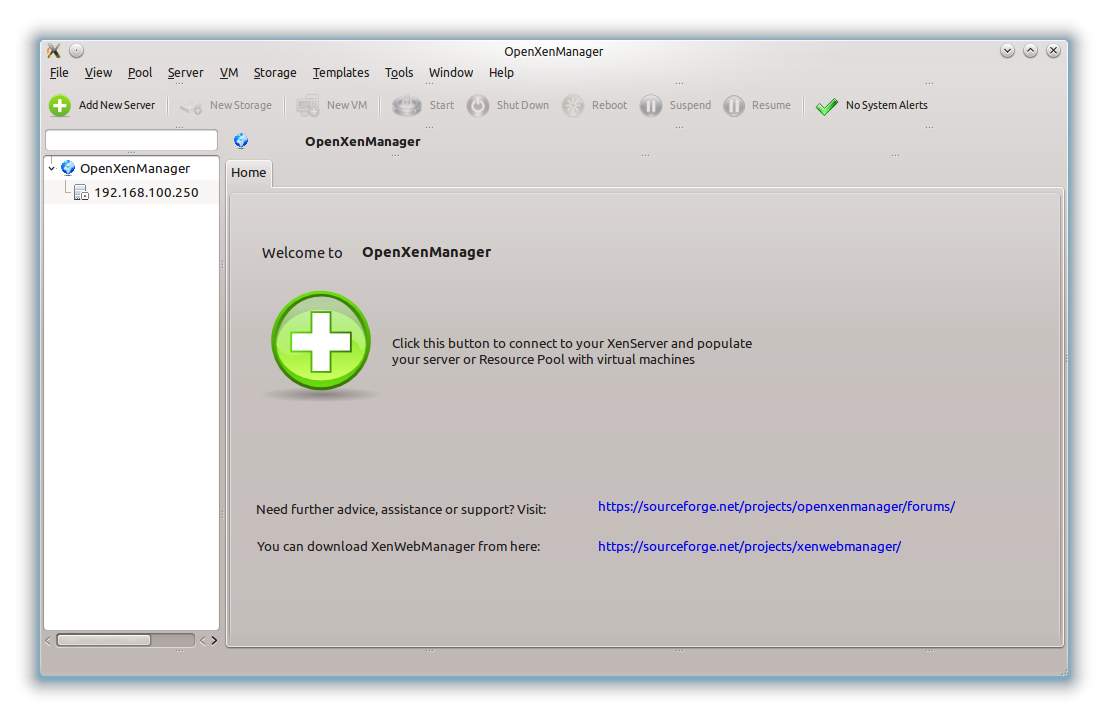Open the Templates menu

(341, 73)
